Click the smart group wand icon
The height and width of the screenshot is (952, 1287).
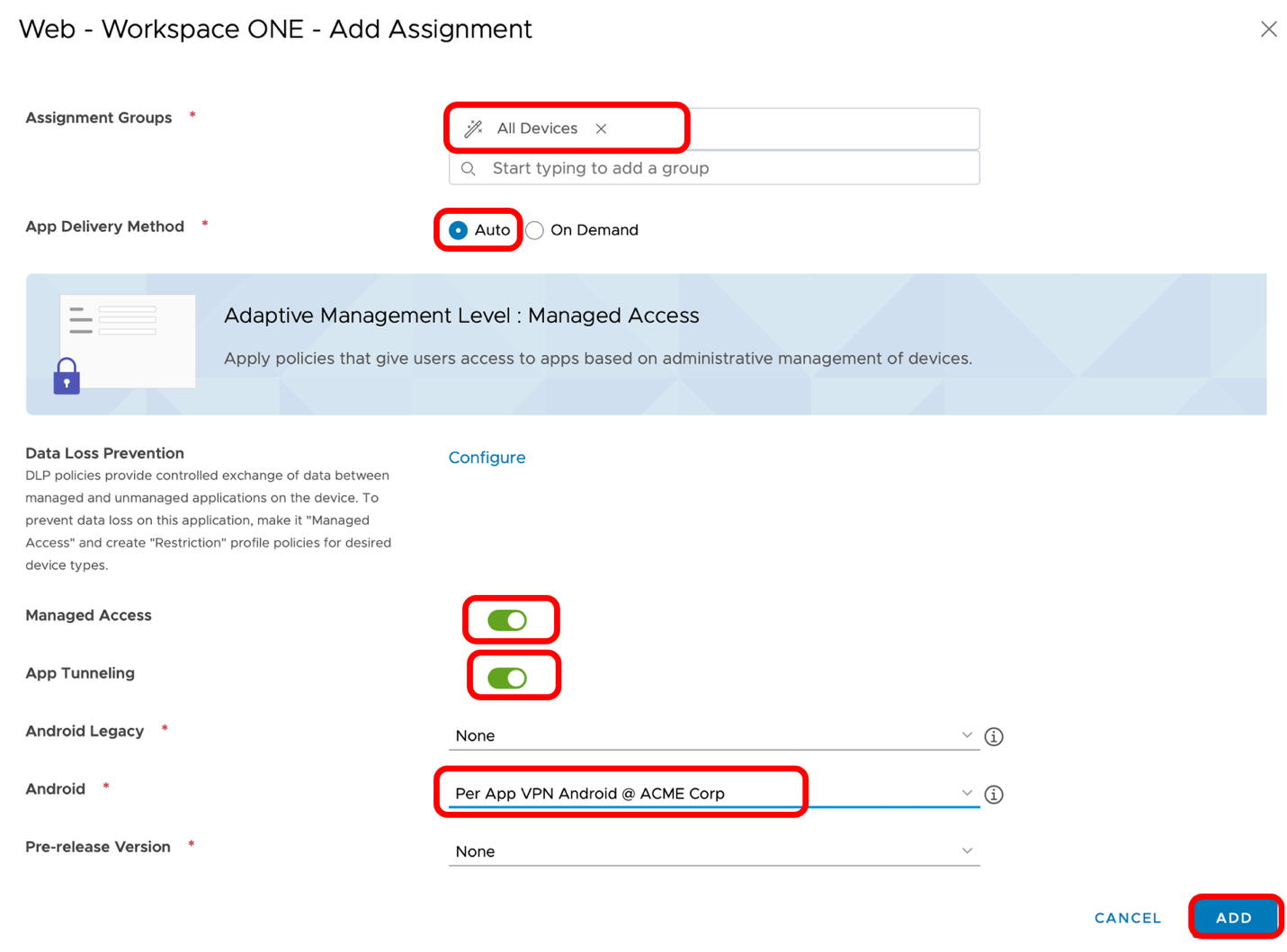coord(473,129)
